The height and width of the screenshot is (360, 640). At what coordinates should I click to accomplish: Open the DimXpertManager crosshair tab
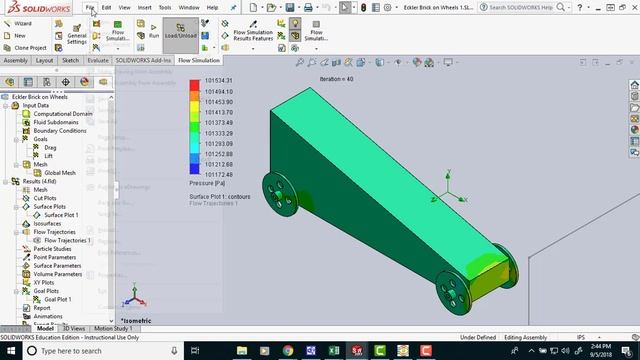[x=66, y=82]
